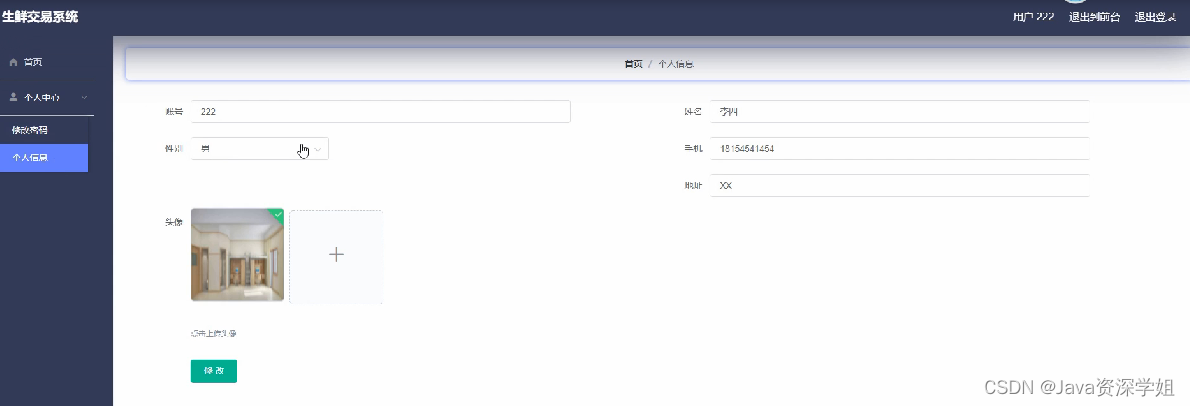Click the 生鲜交易系统 title

40,17
